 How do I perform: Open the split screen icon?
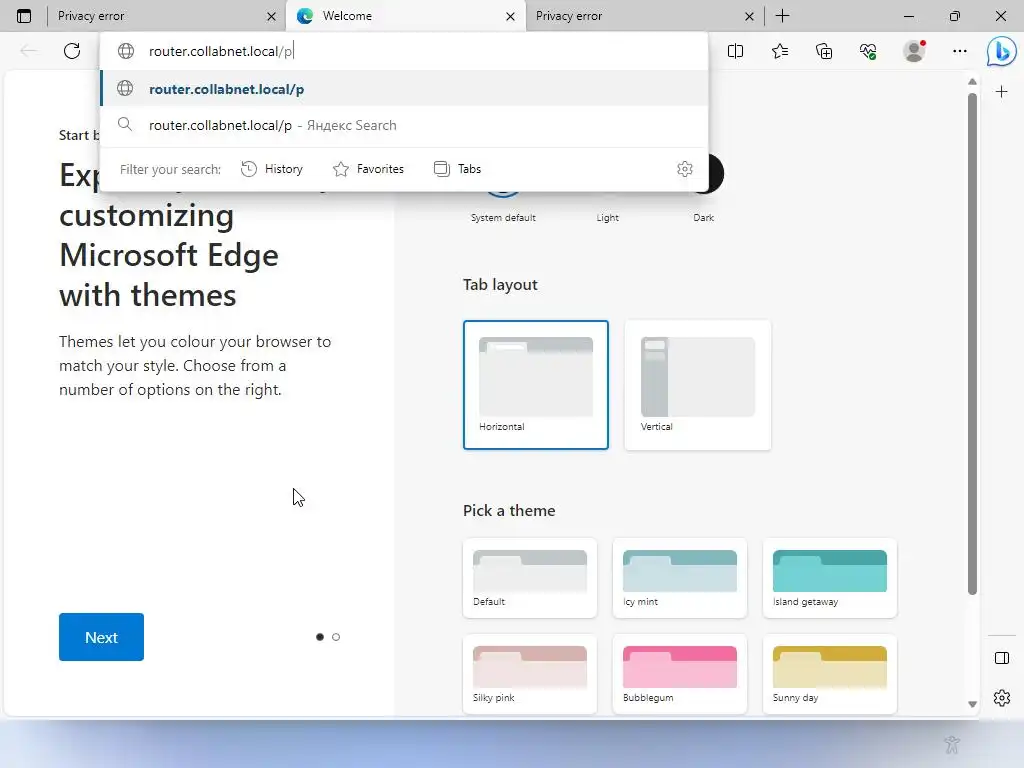pos(735,51)
